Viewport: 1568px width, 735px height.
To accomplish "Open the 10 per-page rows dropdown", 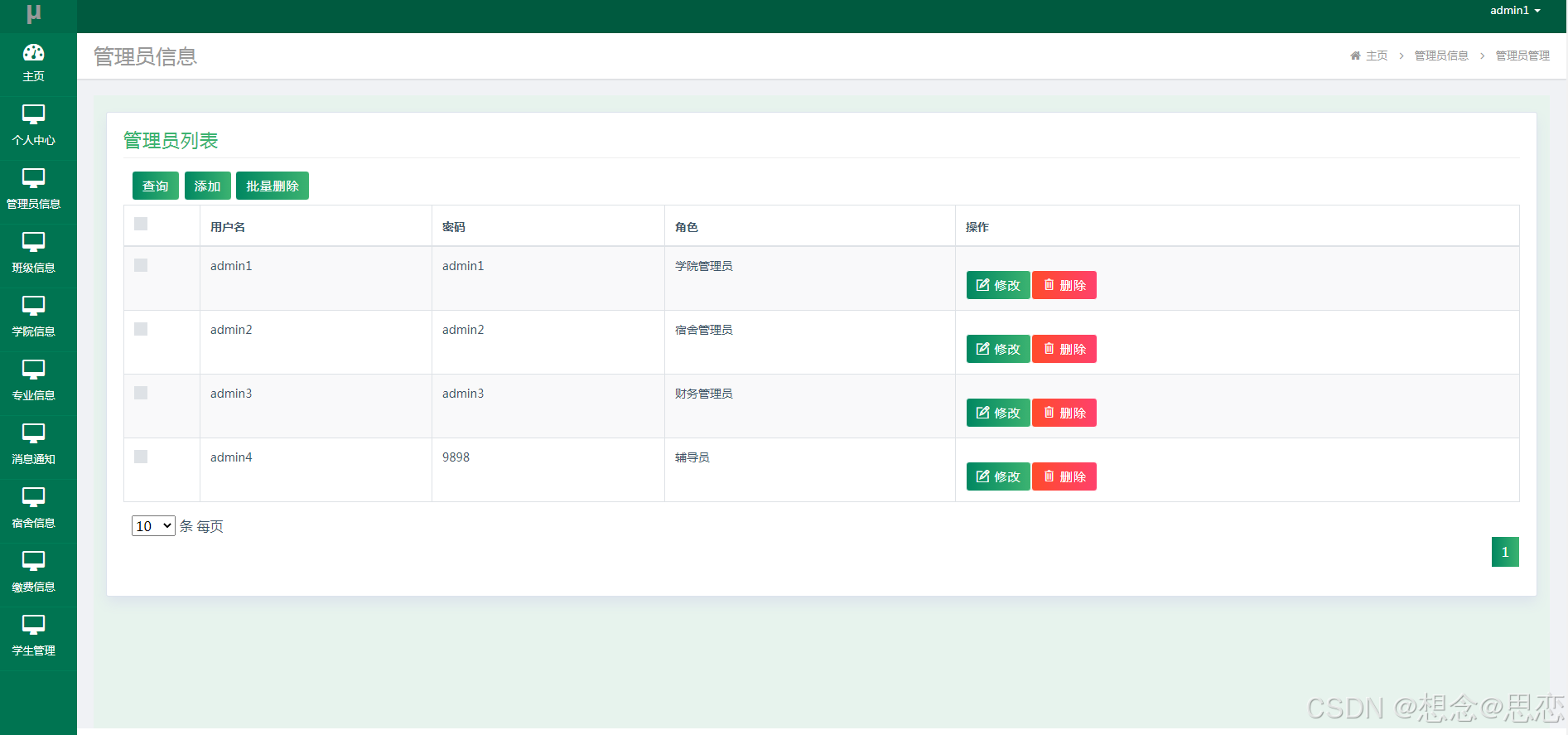I will pos(153,525).
